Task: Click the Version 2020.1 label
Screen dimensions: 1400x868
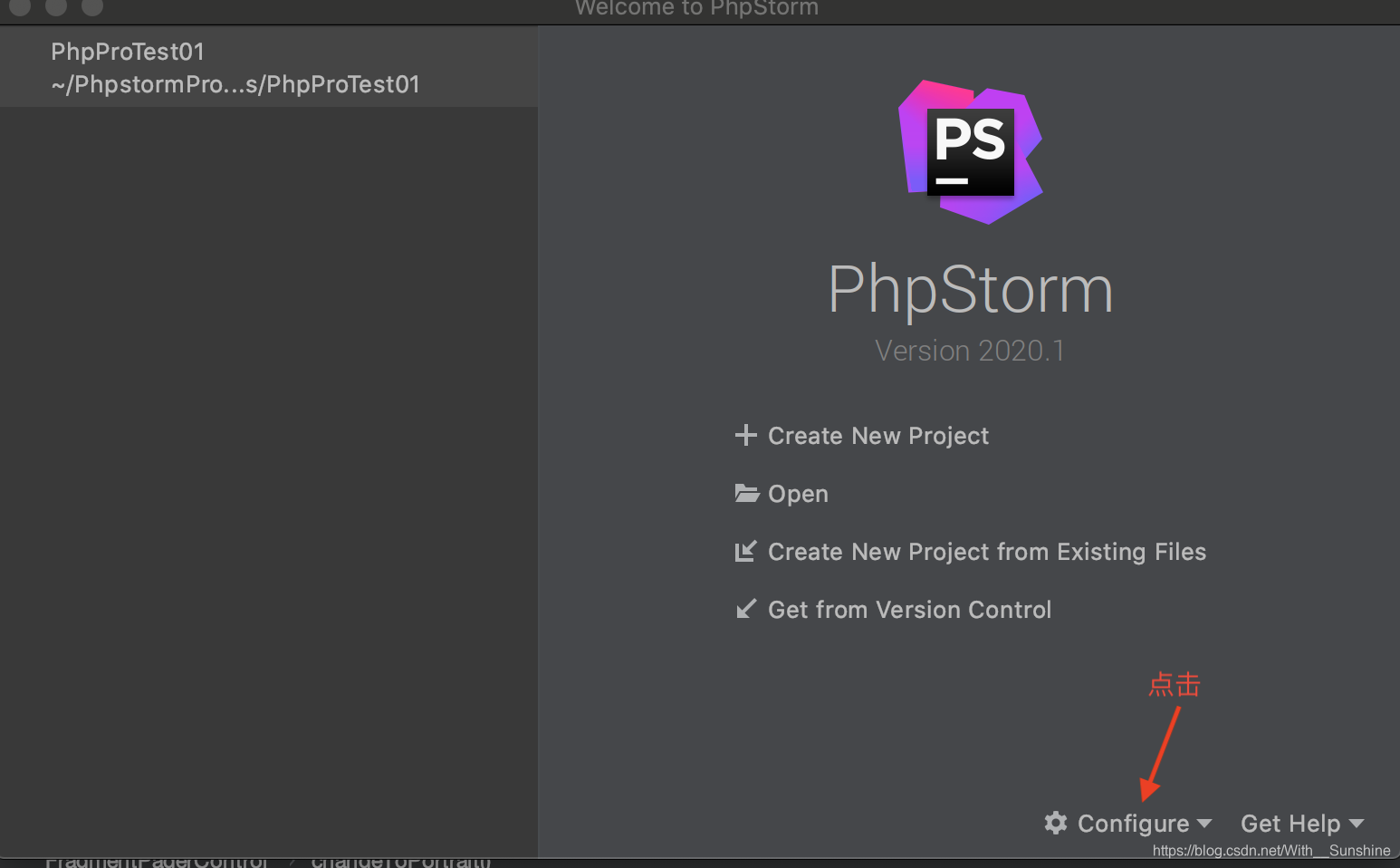Action: point(970,351)
